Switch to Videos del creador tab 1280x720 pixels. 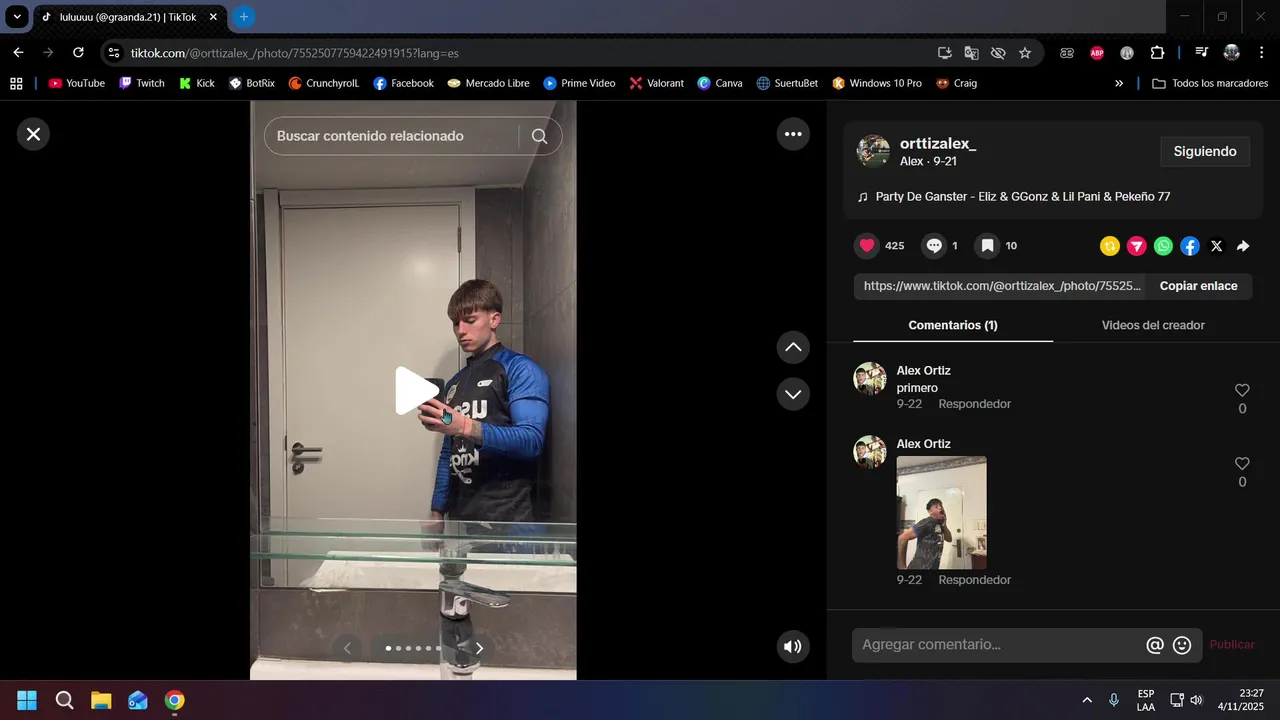(x=1153, y=325)
